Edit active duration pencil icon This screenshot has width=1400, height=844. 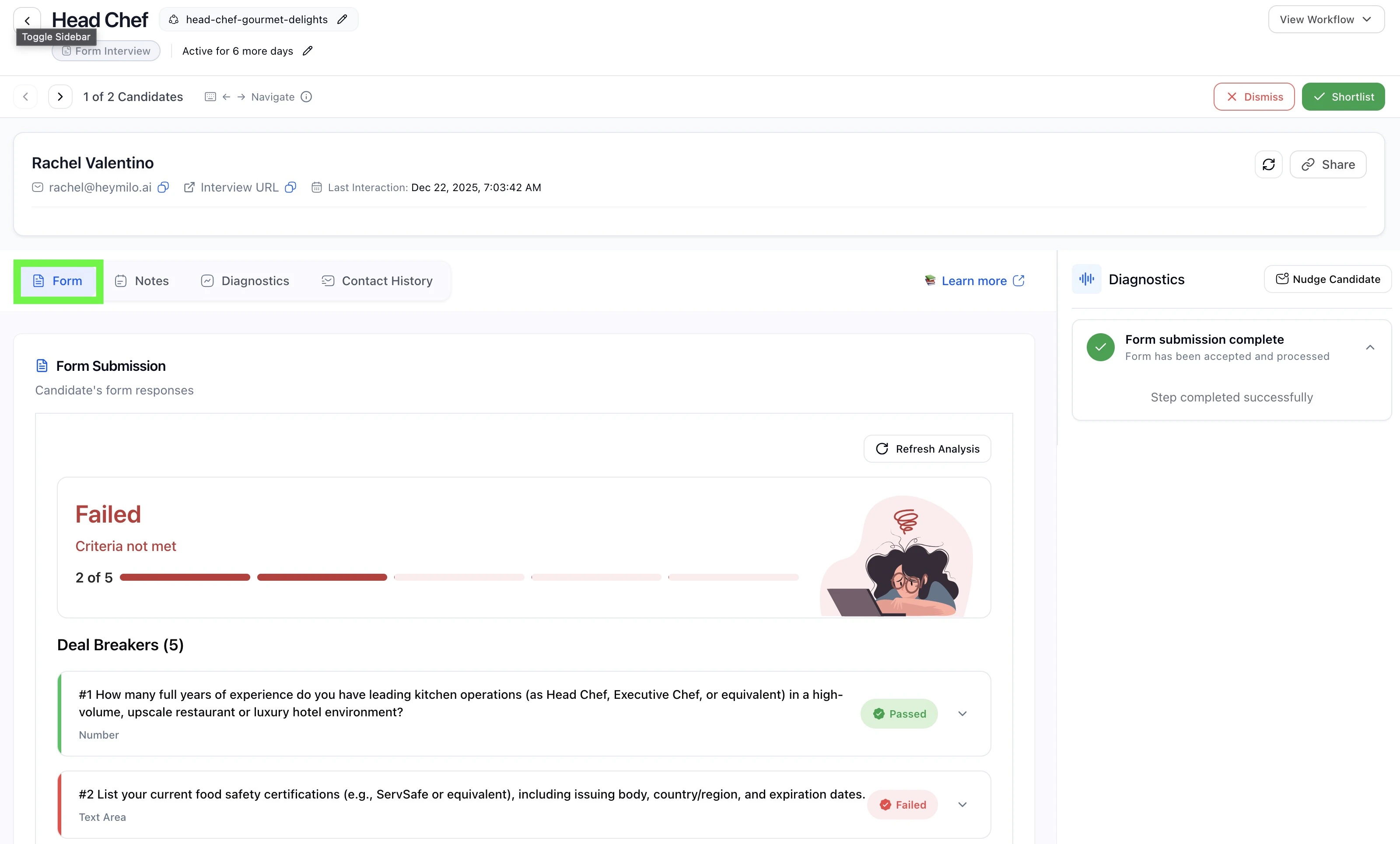click(x=308, y=51)
